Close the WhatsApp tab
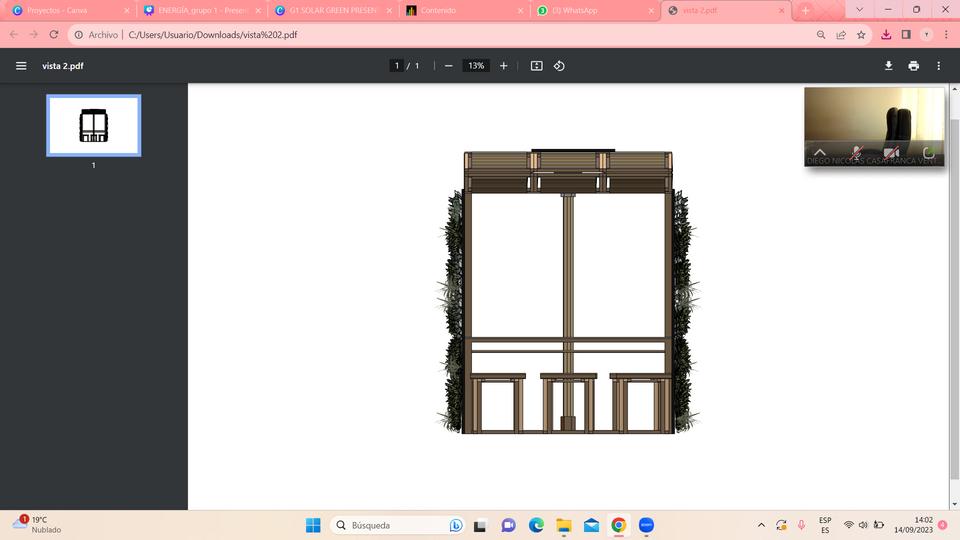Viewport: 960px width, 540px height. coord(651,10)
